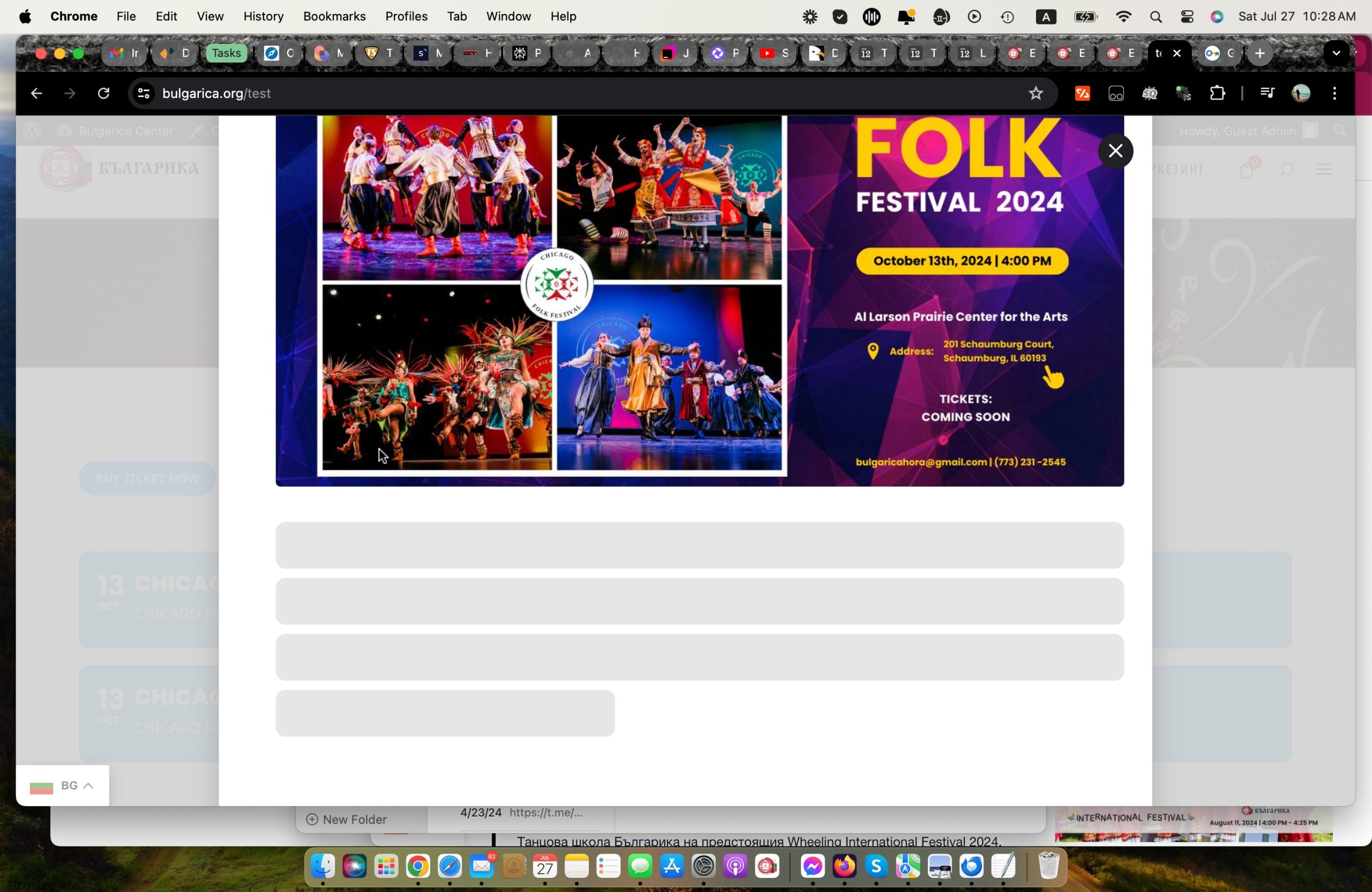Open the keyboard input source menu
This screenshot has height=892, width=1372.
pos(1046,17)
